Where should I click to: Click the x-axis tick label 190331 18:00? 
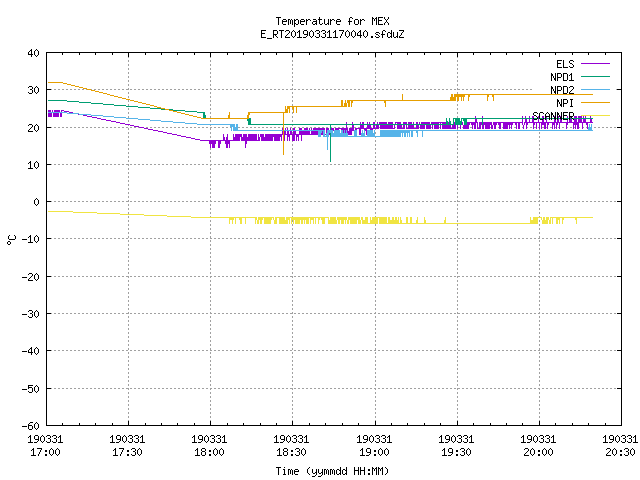[209, 446]
